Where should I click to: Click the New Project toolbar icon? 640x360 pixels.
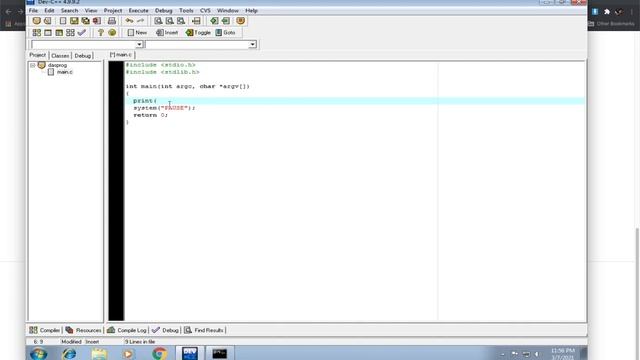[36, 21]
